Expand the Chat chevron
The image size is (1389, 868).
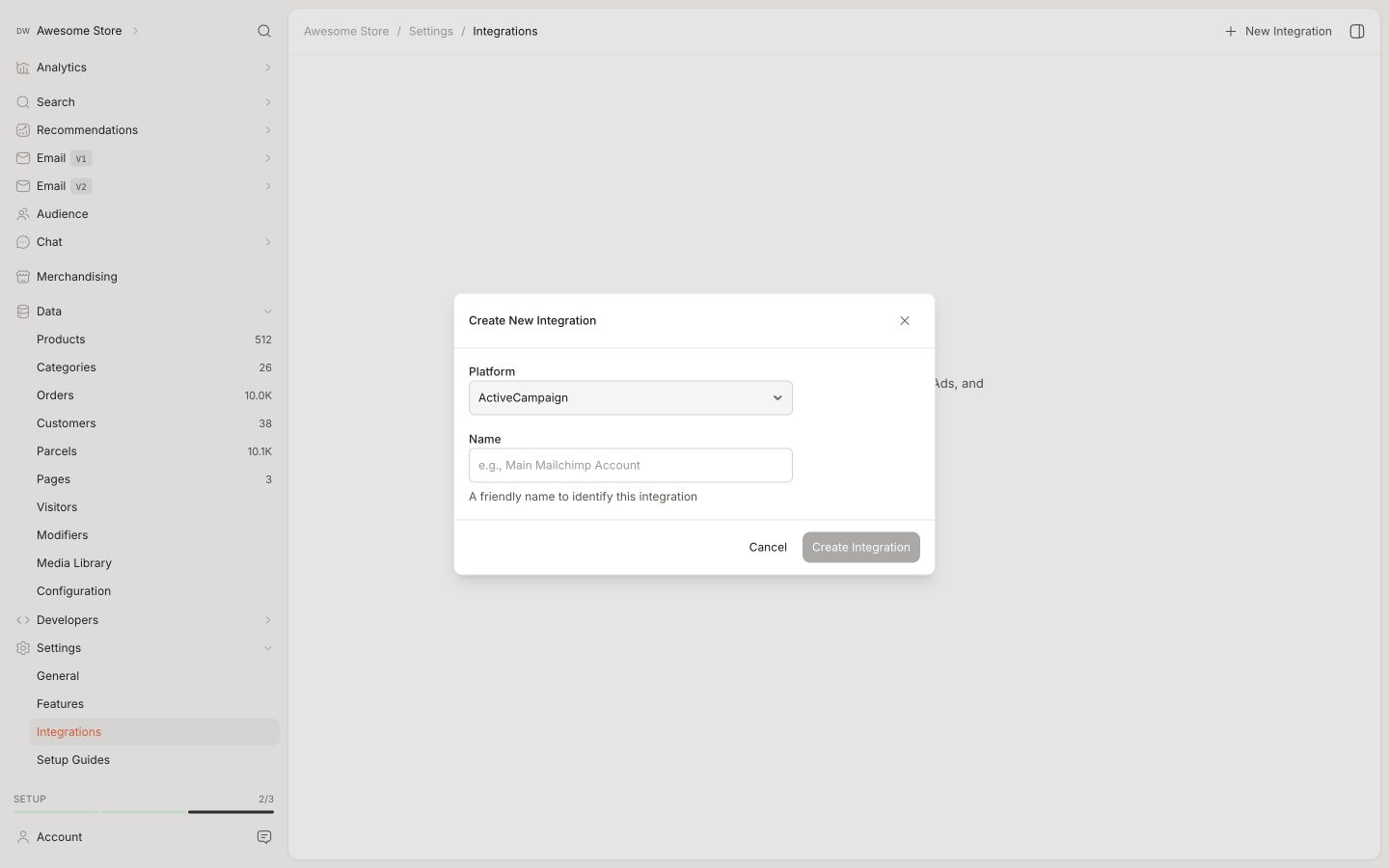[x=268, y=242]
